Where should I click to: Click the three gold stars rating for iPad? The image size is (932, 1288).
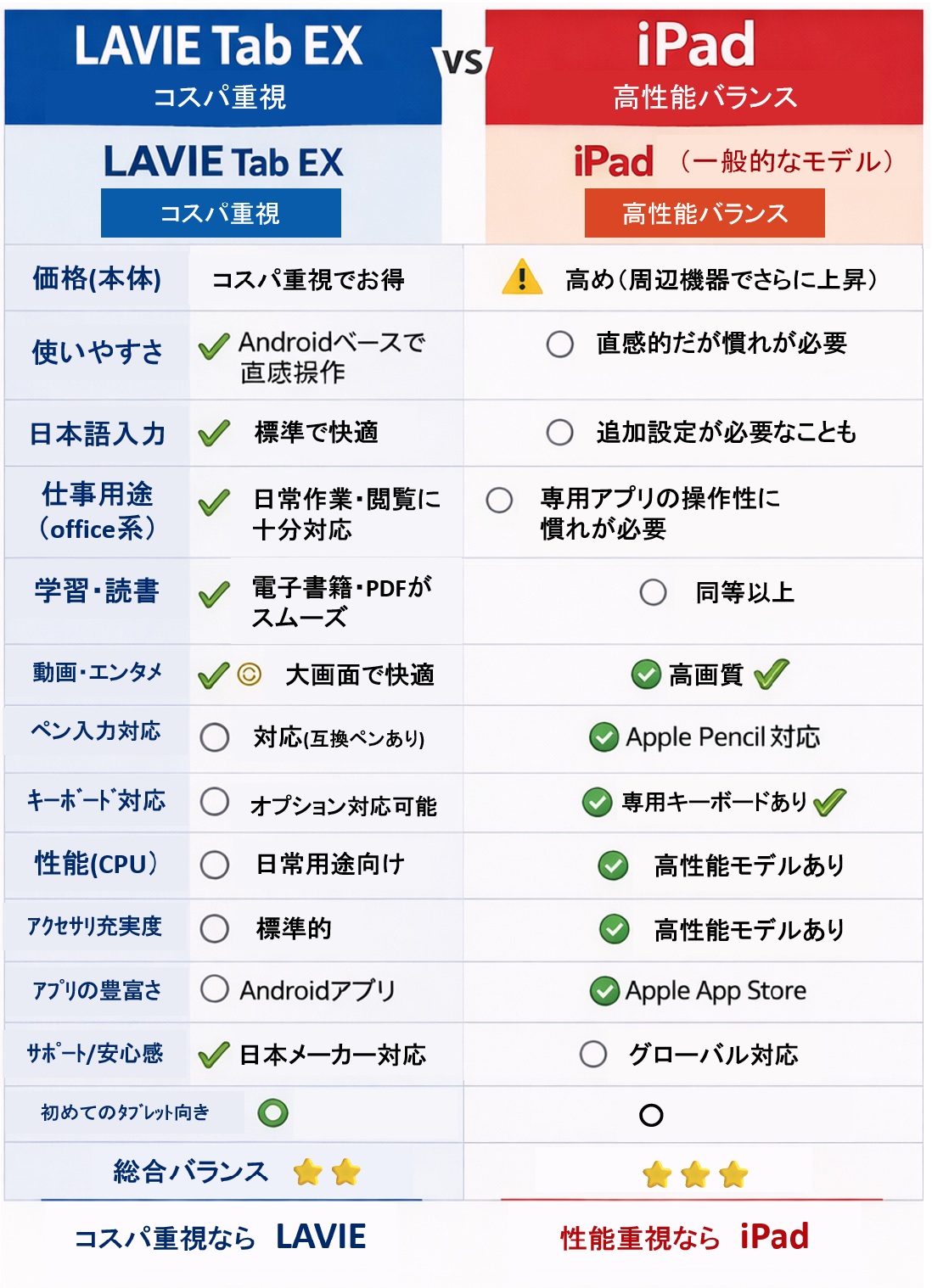click(695, 1175)
